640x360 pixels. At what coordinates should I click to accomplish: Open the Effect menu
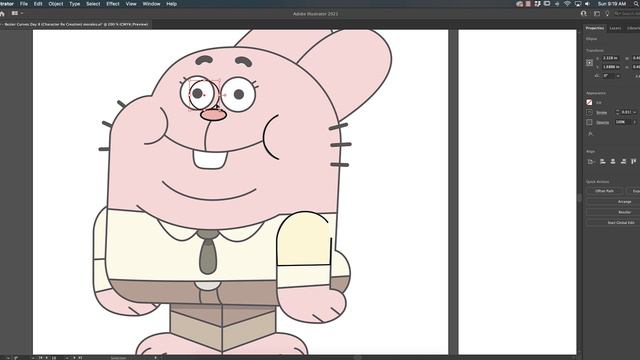tap(113, 4)
